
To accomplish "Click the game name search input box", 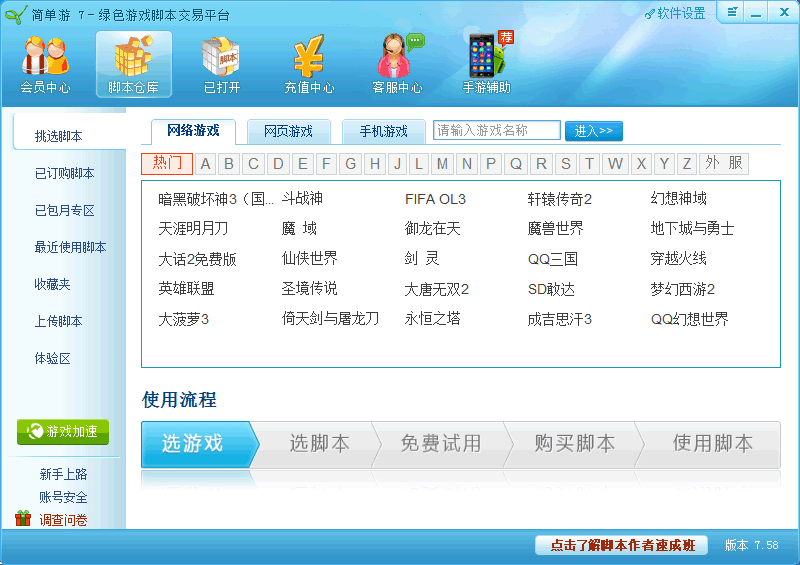I will point(496,130).
